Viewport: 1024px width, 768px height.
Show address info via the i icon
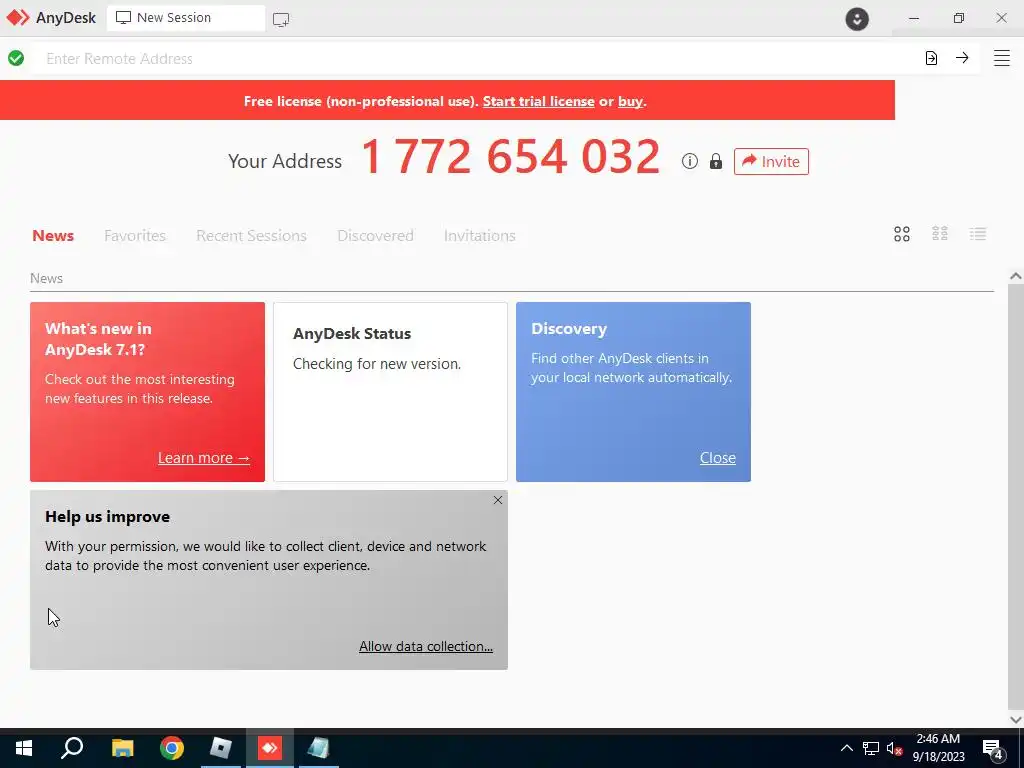point(690,161)
